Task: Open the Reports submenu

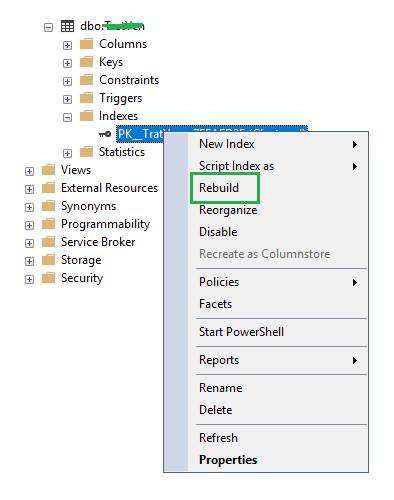Action: [x=278, y=360]
